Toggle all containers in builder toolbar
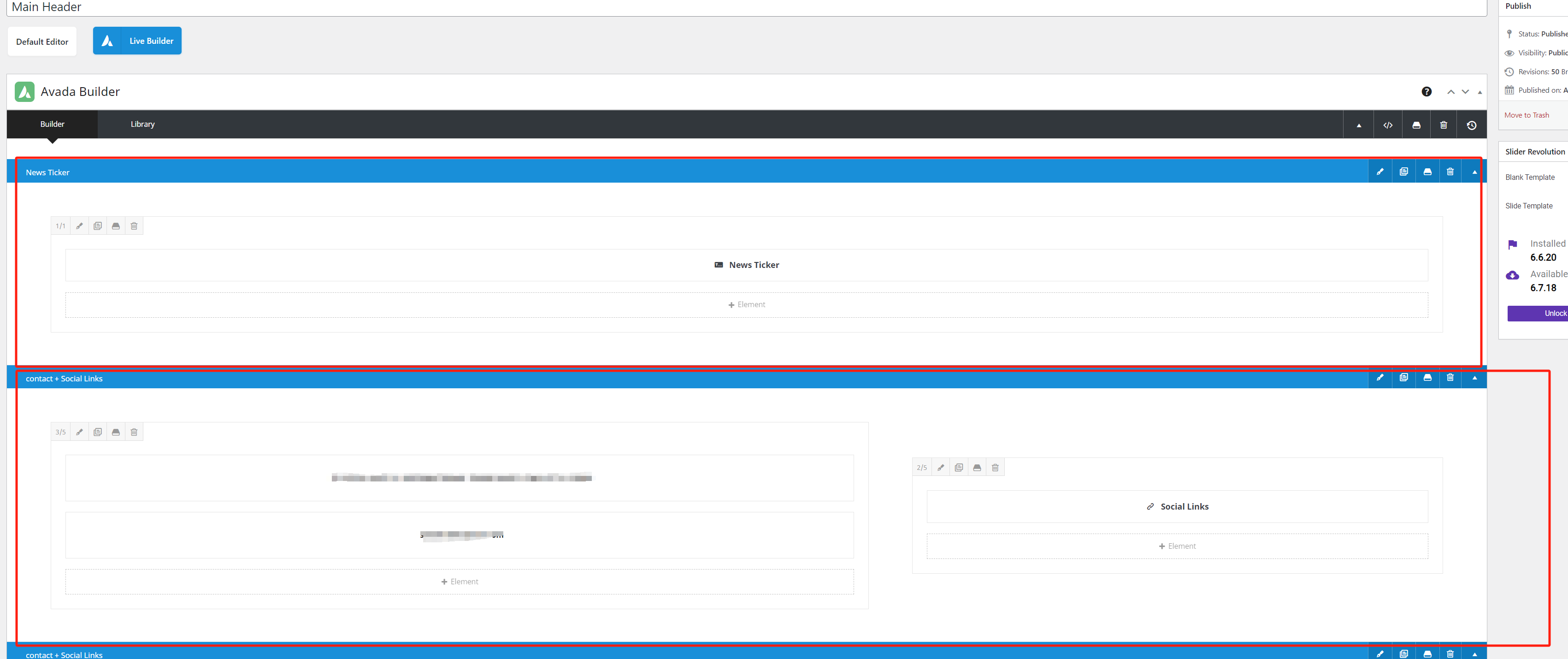Image resolution: width=1568 pixels, height=659 pixels. click(x=1359, y=125)
